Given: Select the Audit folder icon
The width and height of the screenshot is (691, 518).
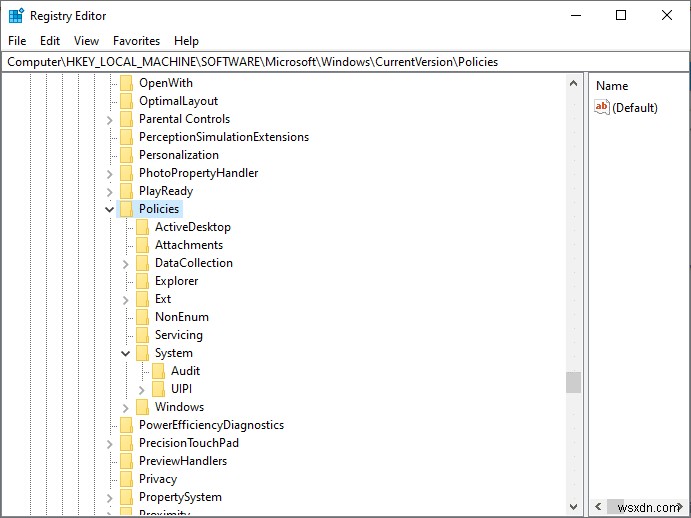Looking at the screenshot, I should click(158, 371).
